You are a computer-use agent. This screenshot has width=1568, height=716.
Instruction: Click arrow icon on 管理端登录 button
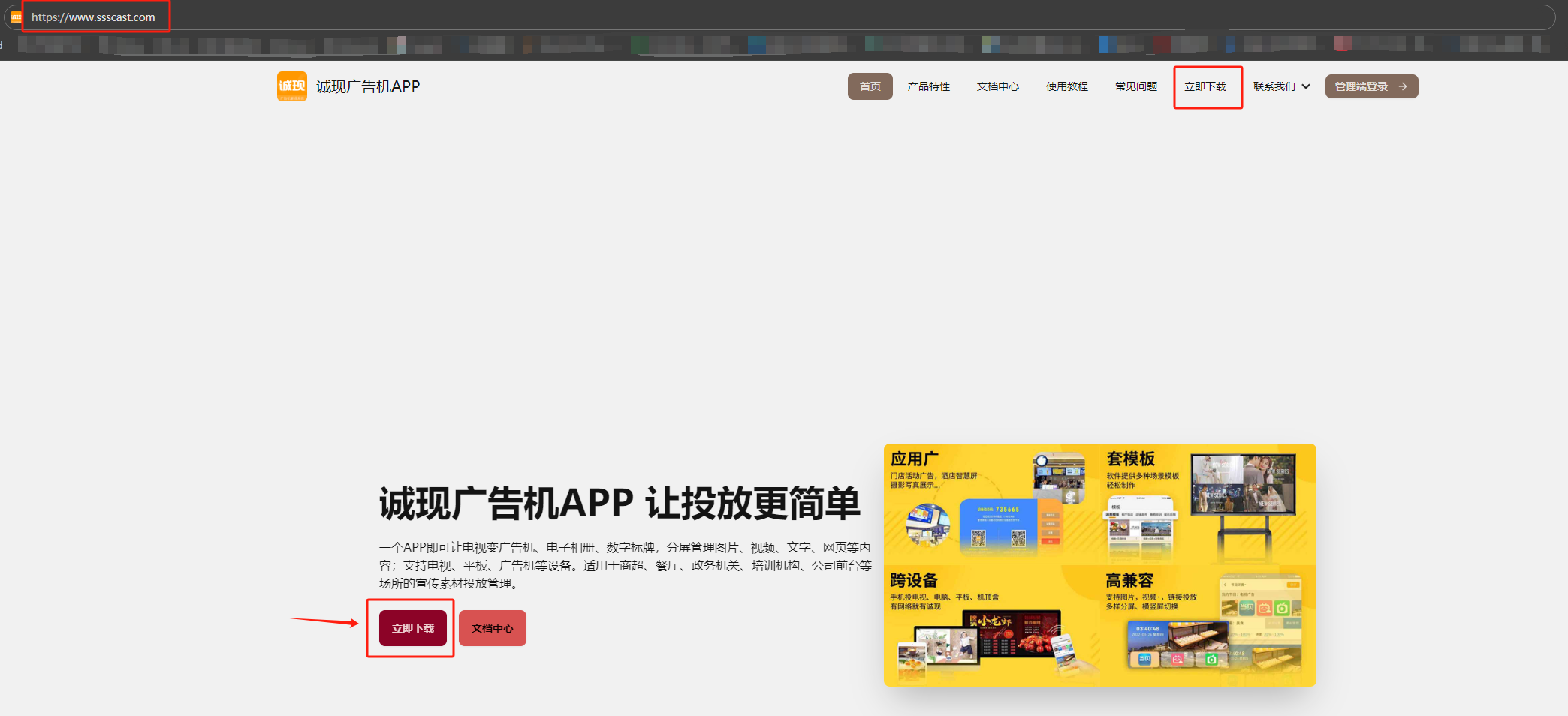pos(1402,86)
